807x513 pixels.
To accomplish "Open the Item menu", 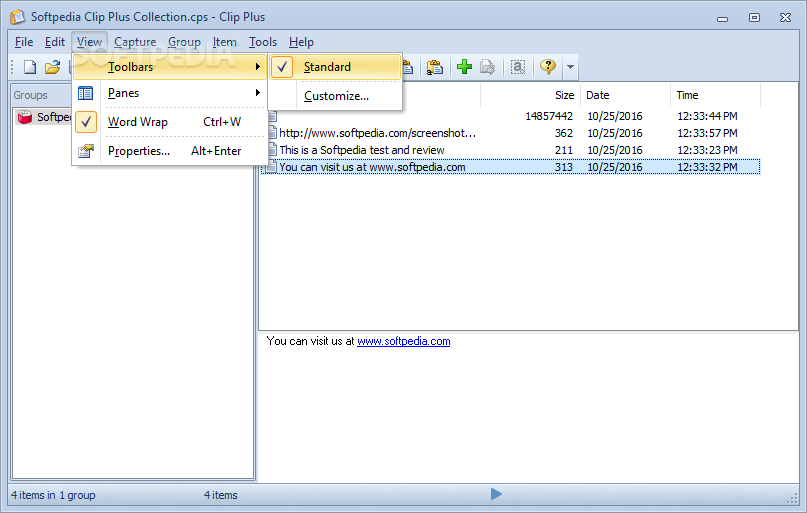I will 224,42.
